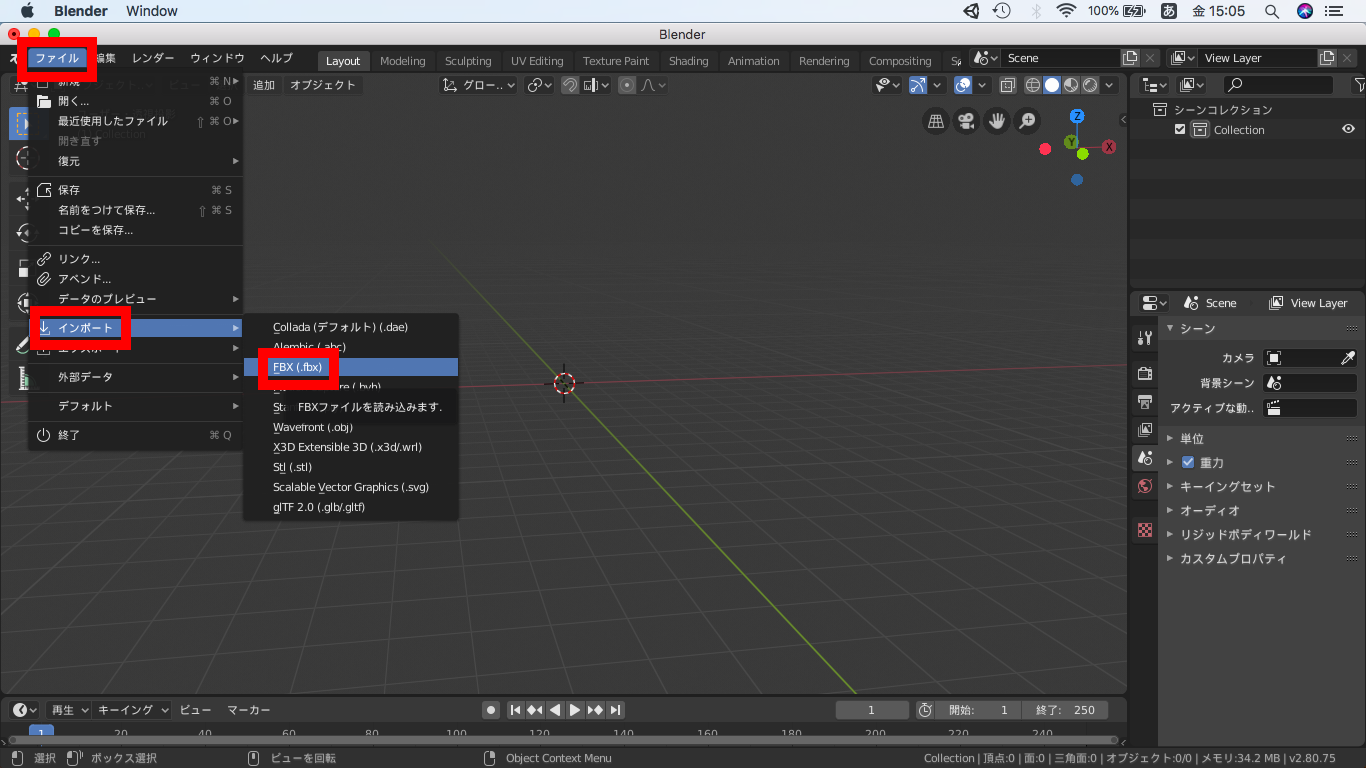Toggle the perspective/orthographic grid view button

point(936,121)
